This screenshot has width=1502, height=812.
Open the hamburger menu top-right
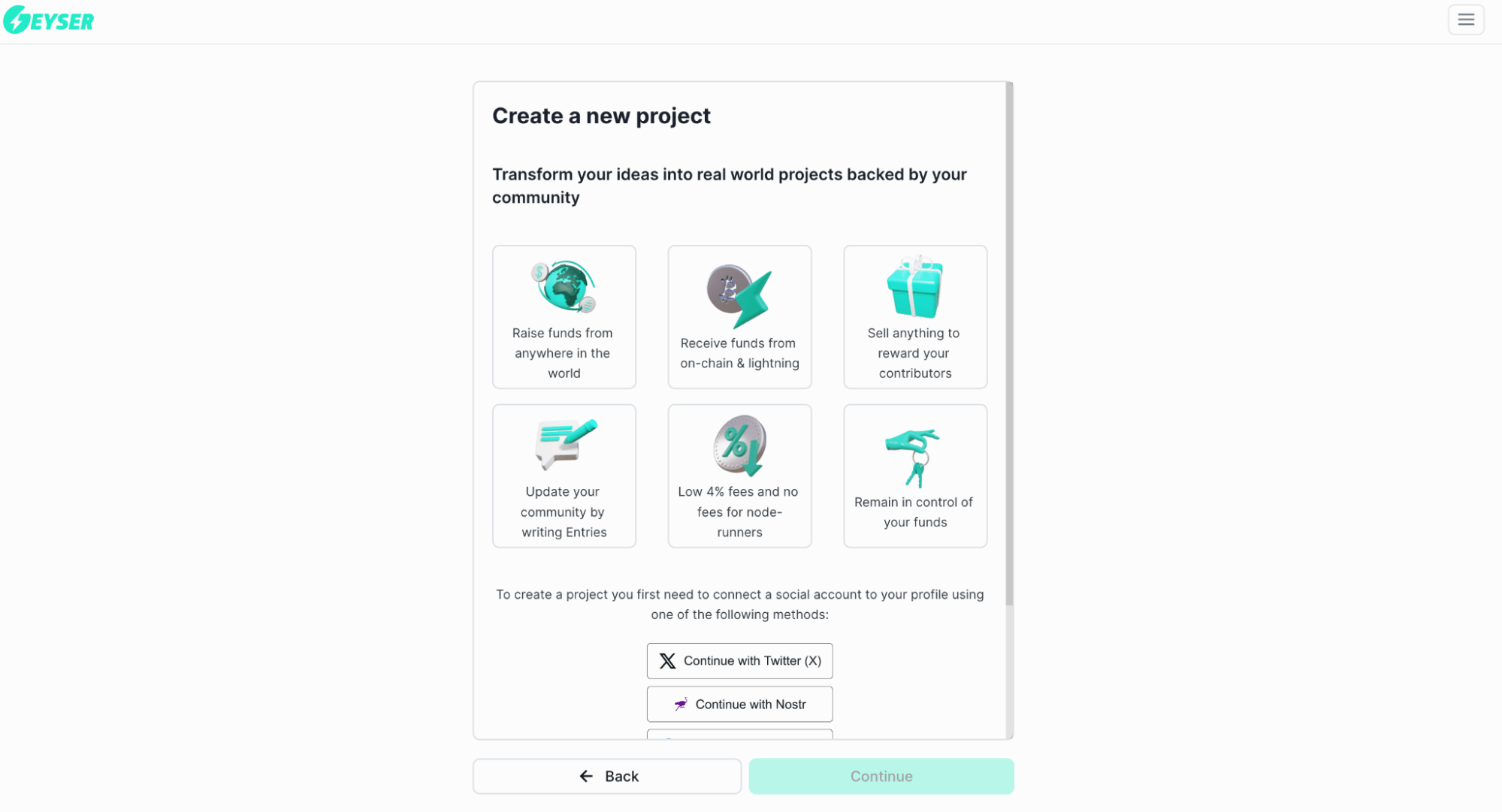coord(1467,19)
